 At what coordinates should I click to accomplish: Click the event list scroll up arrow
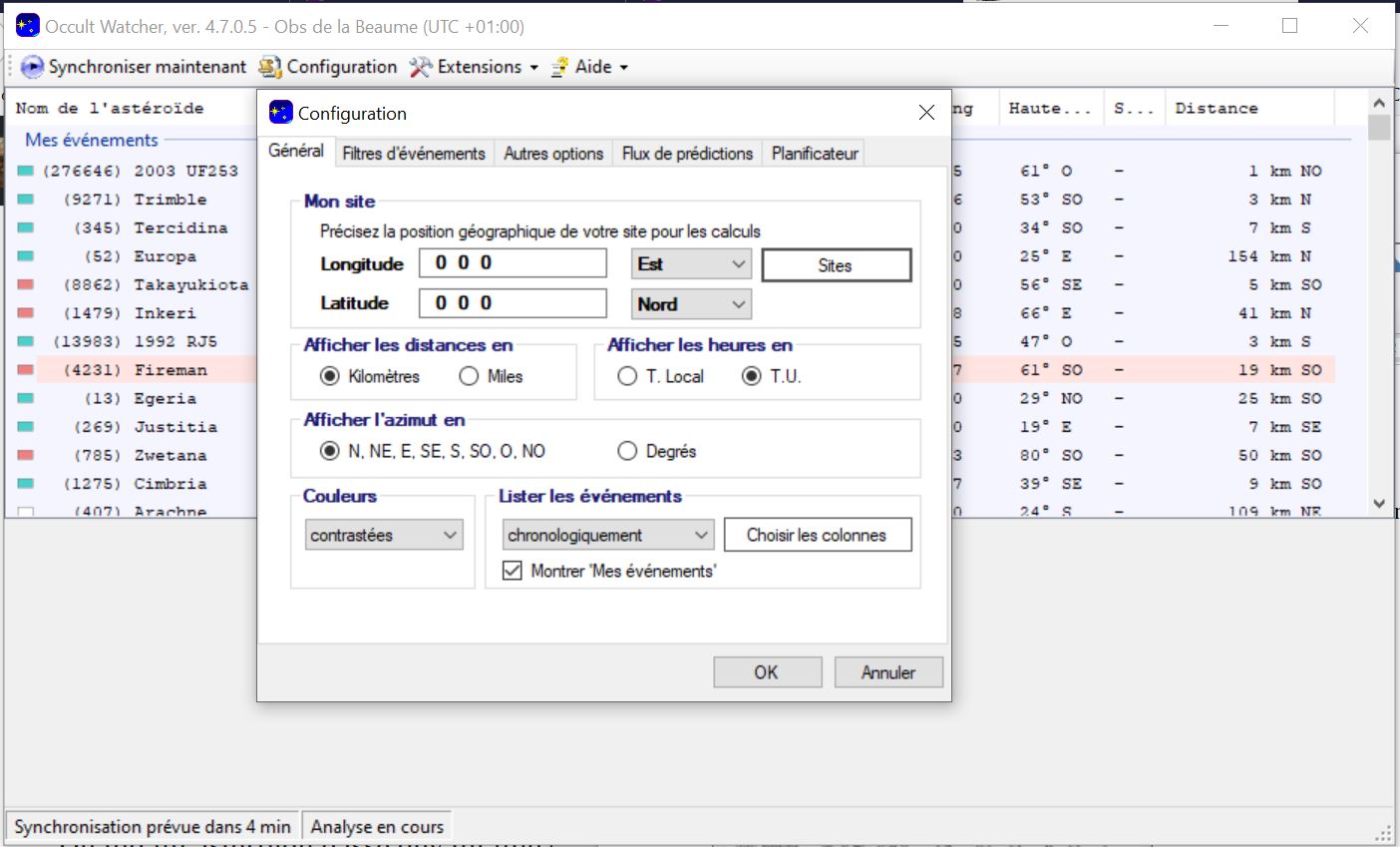[1379, 103]
